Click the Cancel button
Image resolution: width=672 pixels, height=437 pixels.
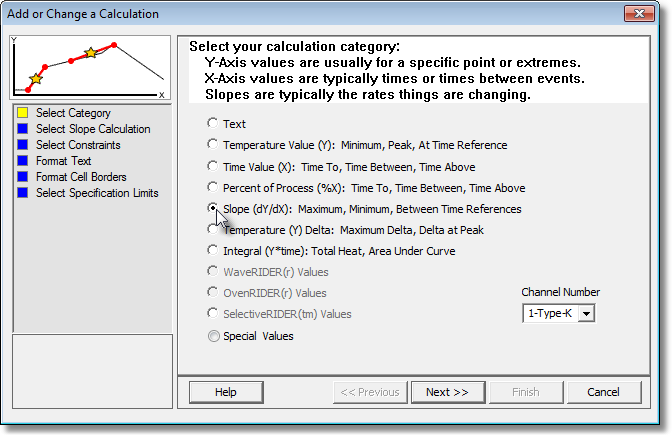603,392
